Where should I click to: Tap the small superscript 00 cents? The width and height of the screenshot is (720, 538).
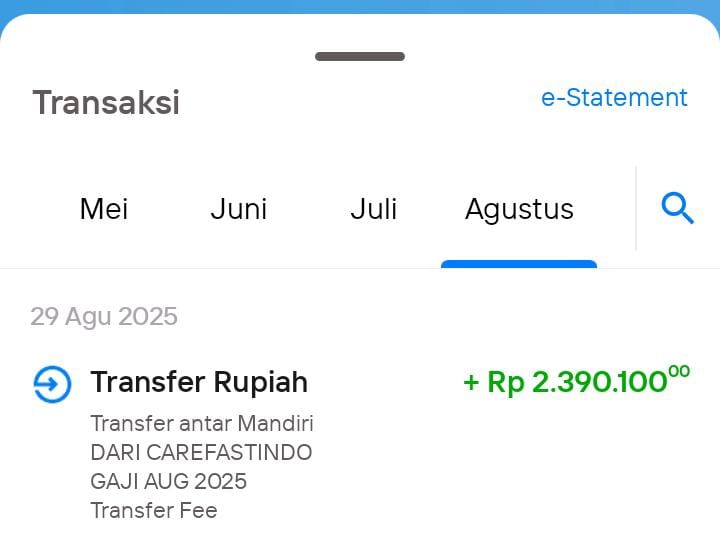(680, 371)
